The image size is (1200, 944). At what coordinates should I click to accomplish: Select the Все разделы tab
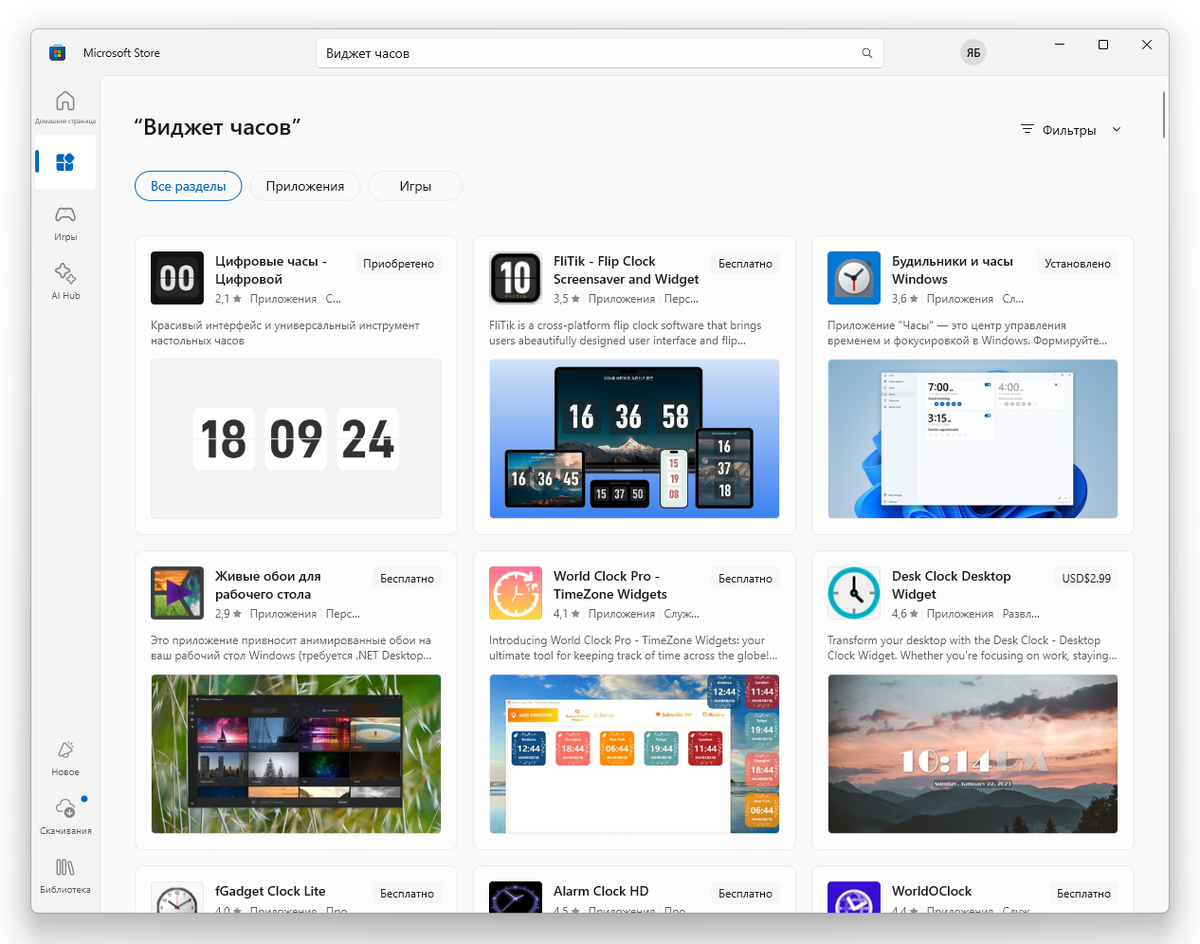pyautogui.click(x=188, y=186)
